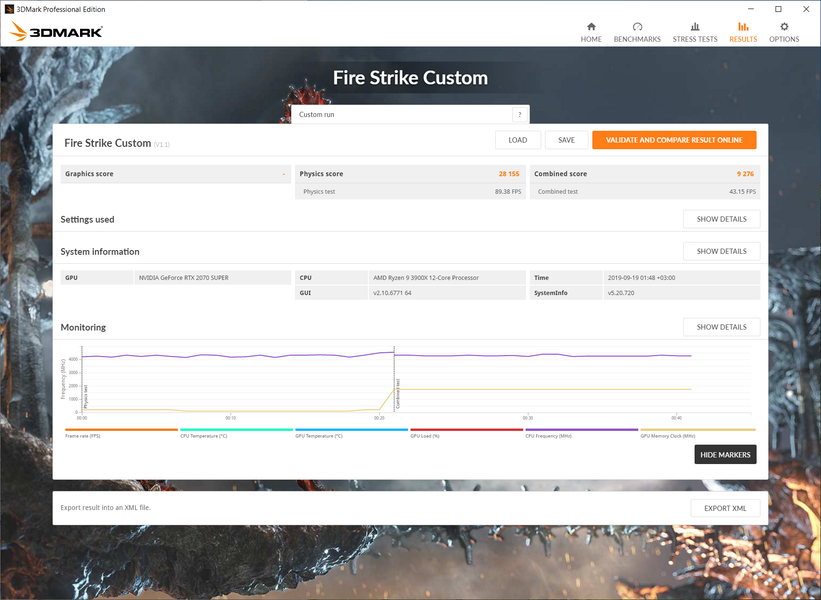Toggle GPU Temperature legend item
This screenshot has width=821, height=600.
pyautogui.click(x=351, y=433)
